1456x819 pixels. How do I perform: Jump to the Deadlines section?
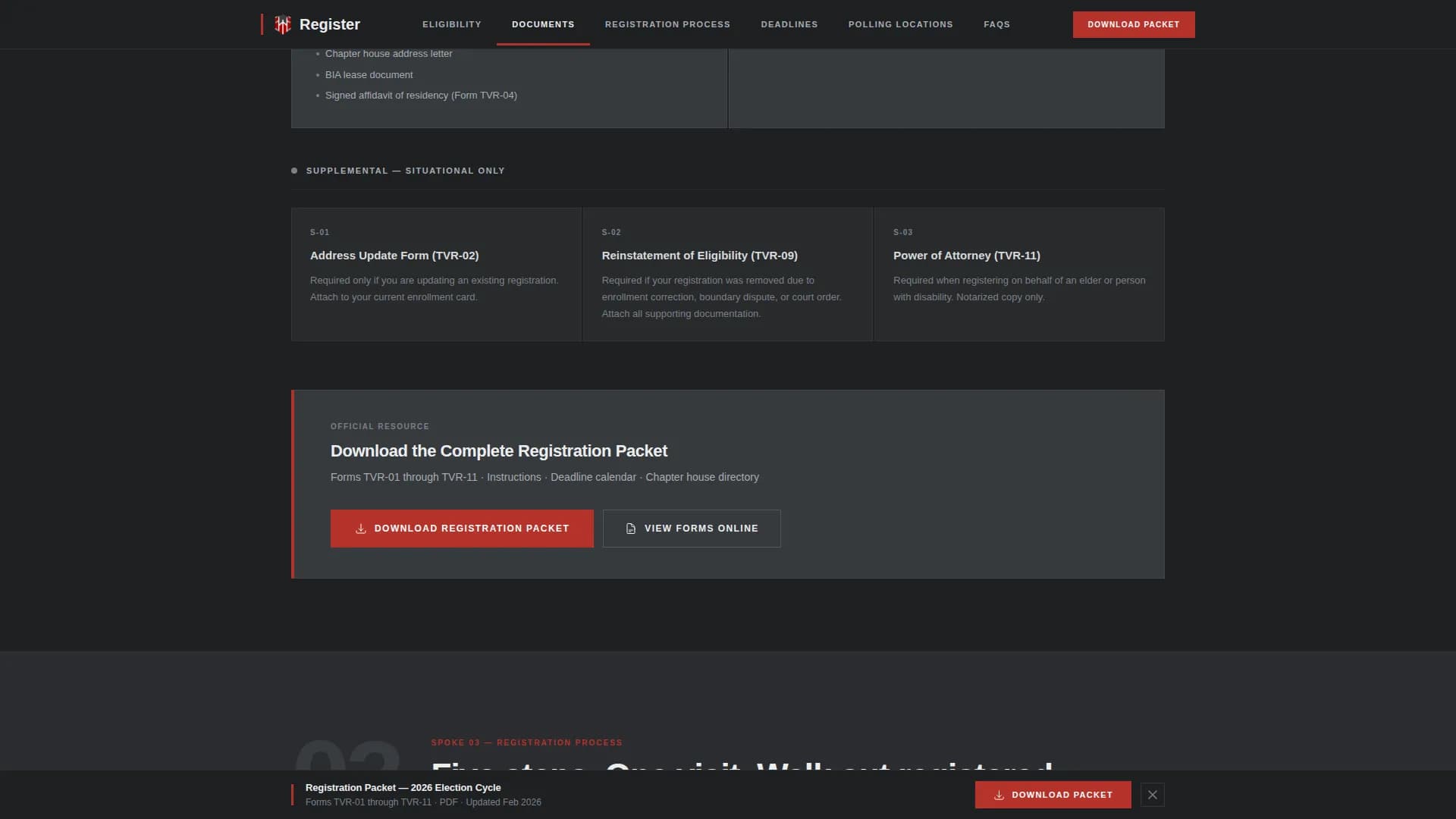(789, 24)
